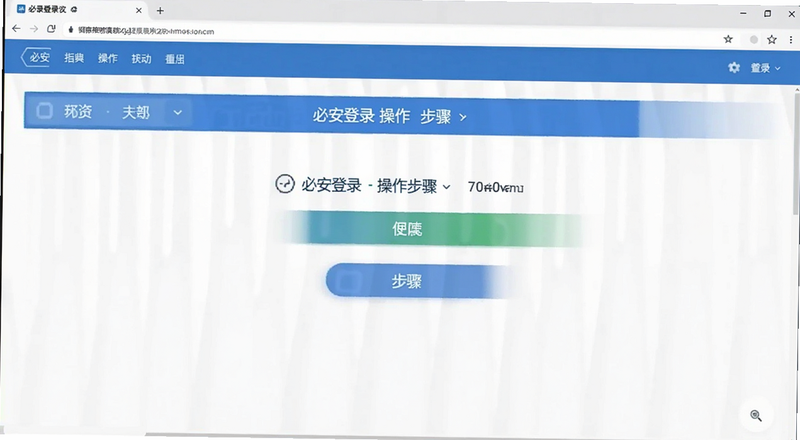The width and height of the screenshot is (800, 440).
Task: Click the clock icon beside 必安登录
Action: coord(285,183)
